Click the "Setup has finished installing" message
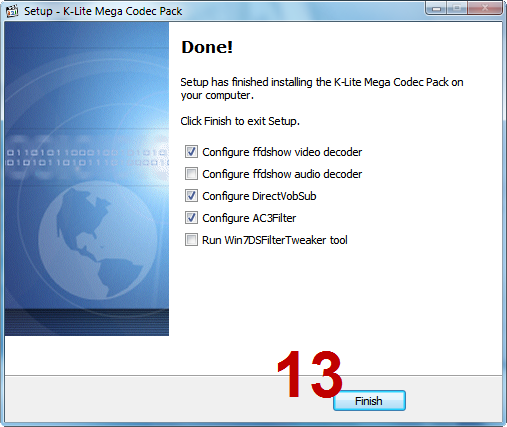Viewport: 507px width, 427px height. pyautogui.click(x=322, y=89)
